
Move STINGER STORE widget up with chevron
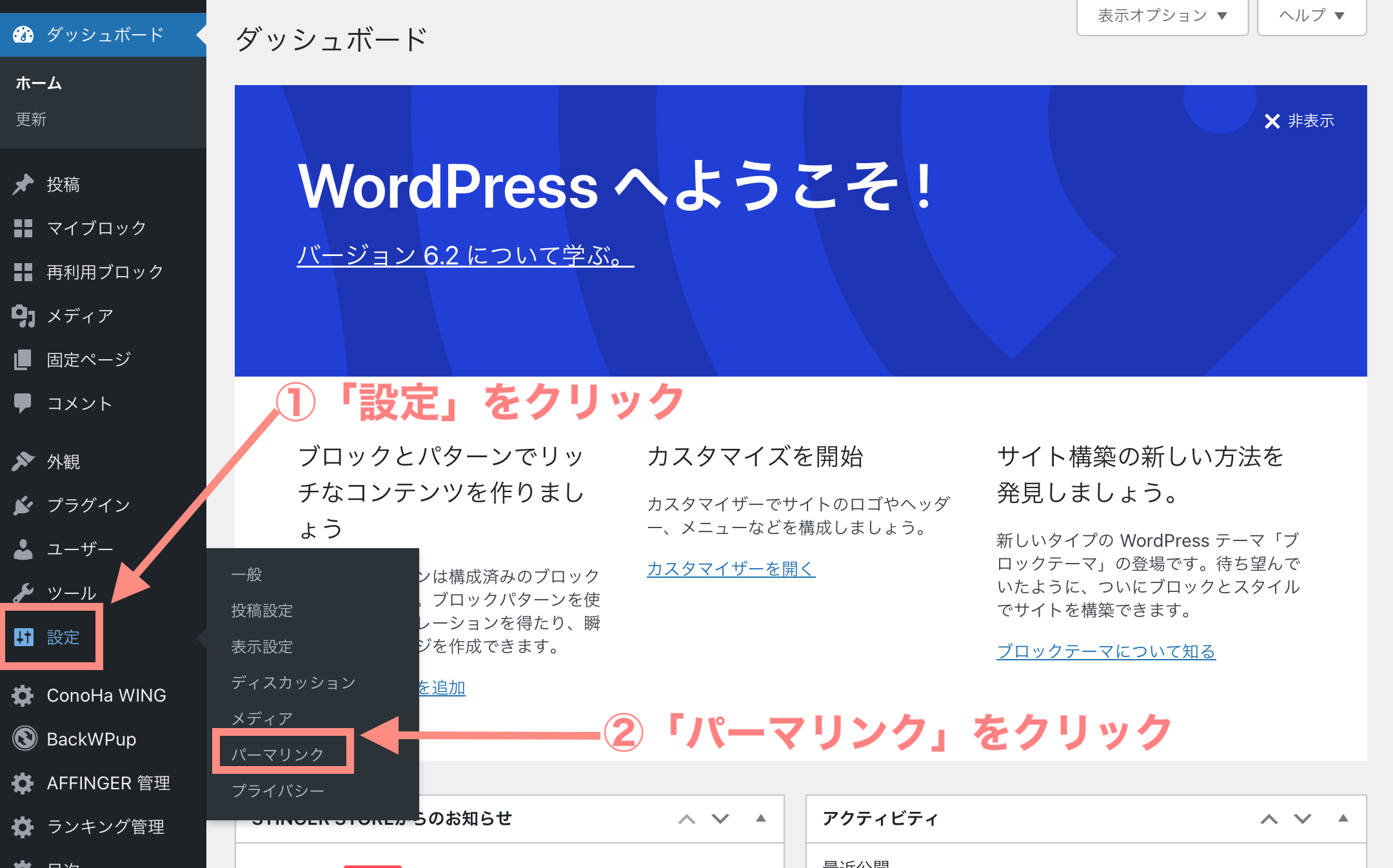pyautogui.click(x=687, y=819)
